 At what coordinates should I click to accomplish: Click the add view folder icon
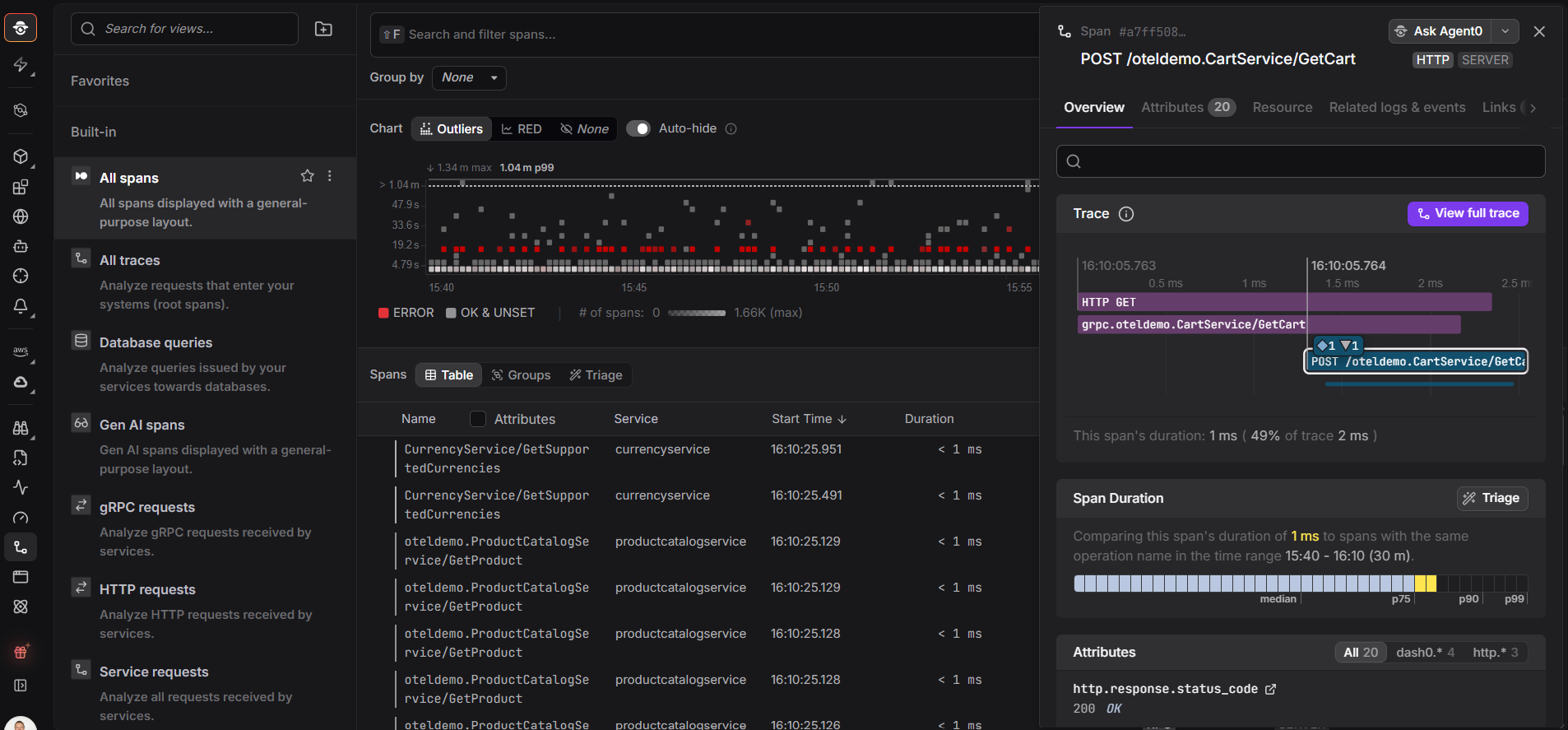323,29
